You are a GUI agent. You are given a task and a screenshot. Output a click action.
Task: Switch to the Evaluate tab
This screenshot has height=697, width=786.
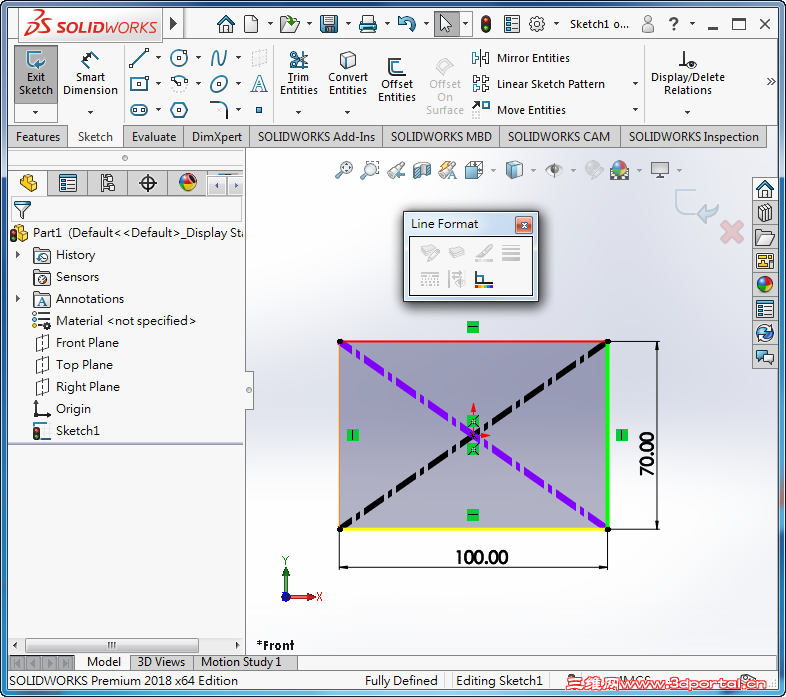[x=154, y=137]
